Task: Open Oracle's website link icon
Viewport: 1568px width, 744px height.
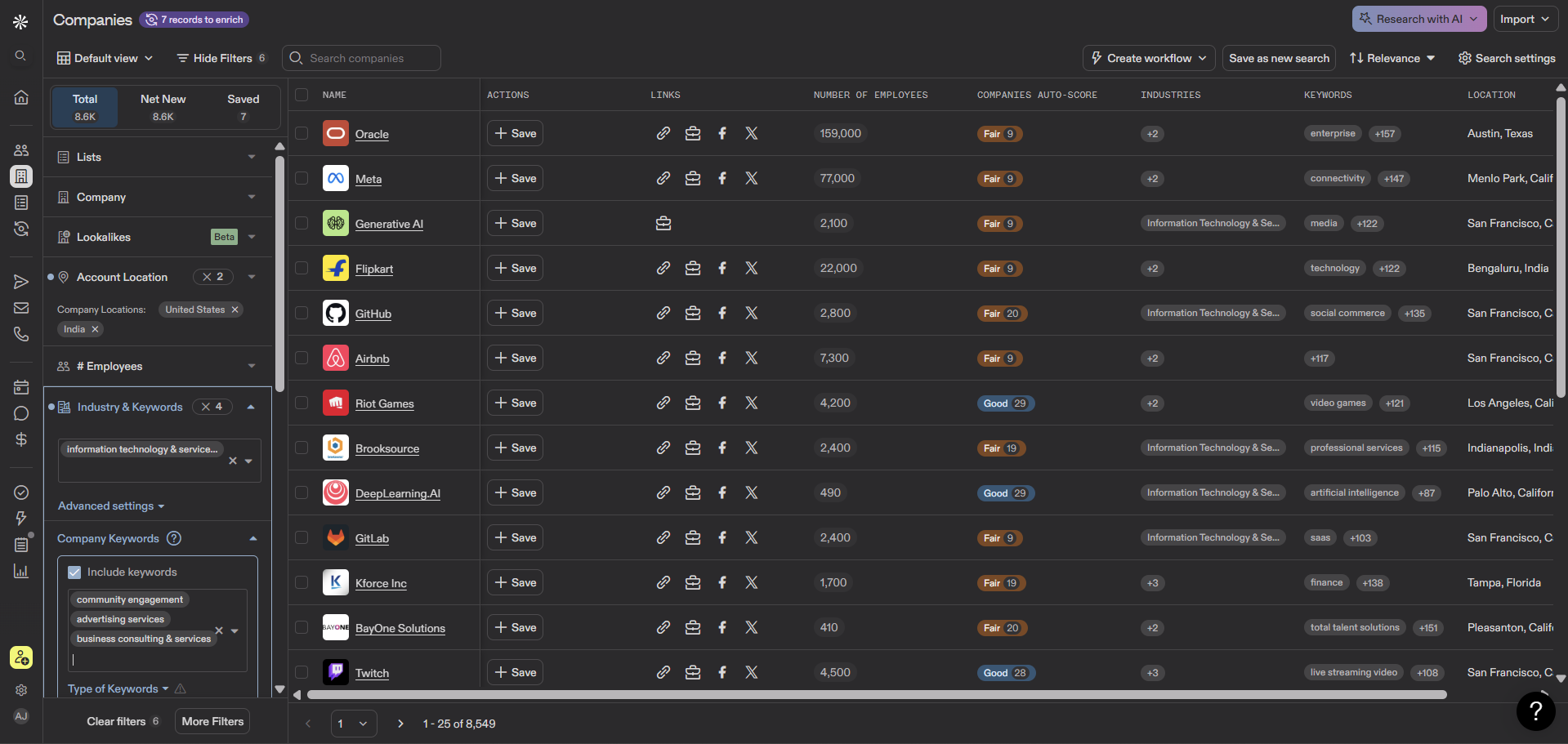Action: click(x=663, y=133)
